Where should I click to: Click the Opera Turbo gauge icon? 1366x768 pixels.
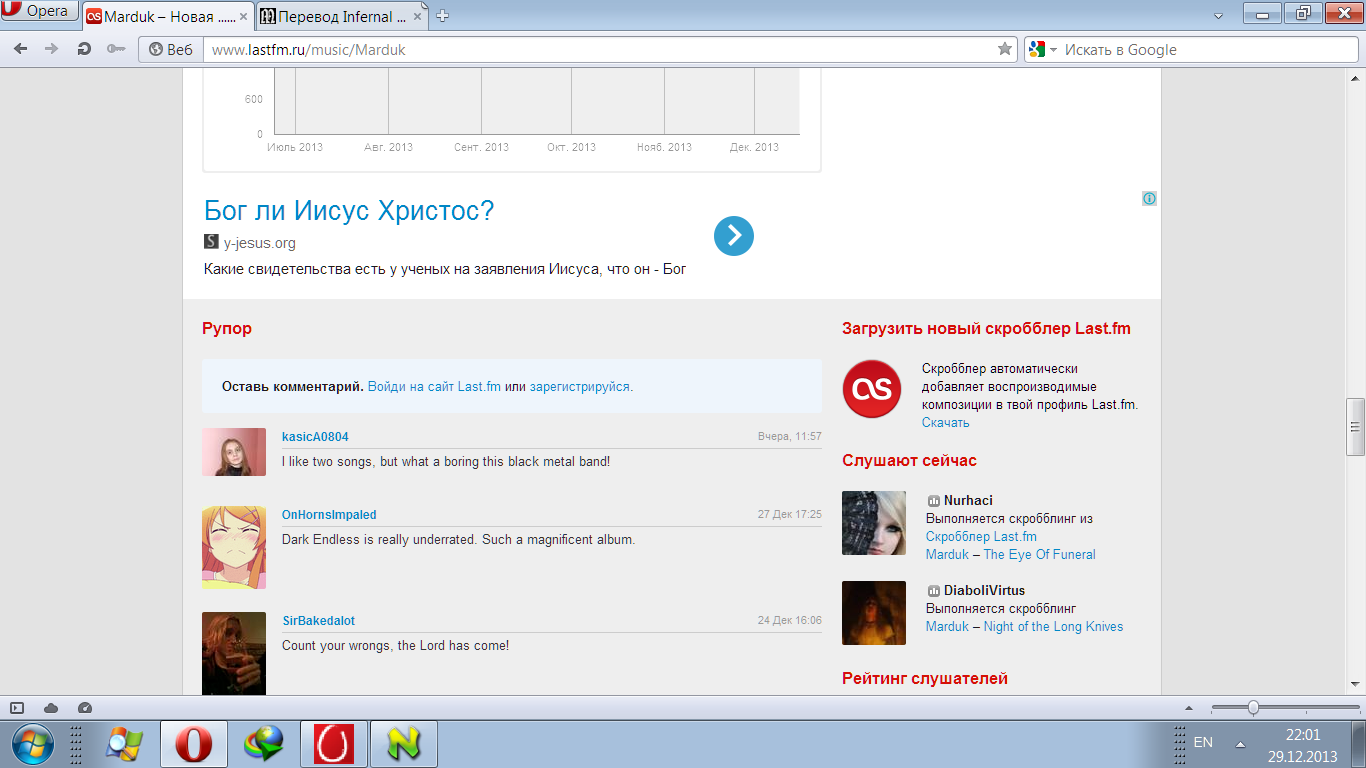(x=84, y=708)
